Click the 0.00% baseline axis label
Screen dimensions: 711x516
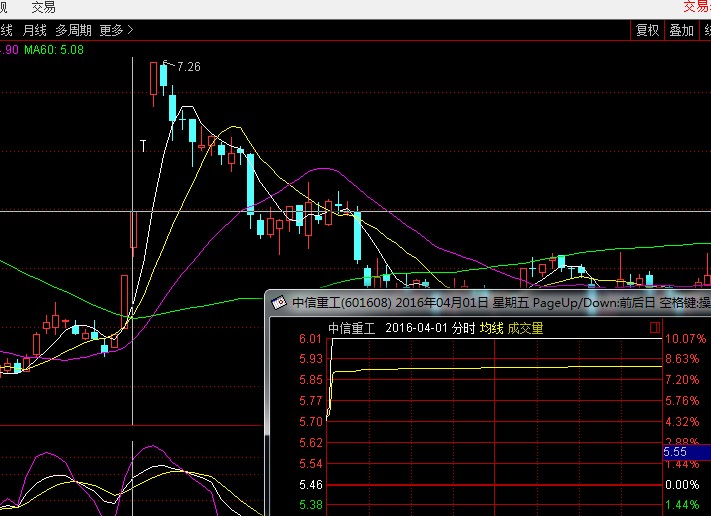click(685, 485)
